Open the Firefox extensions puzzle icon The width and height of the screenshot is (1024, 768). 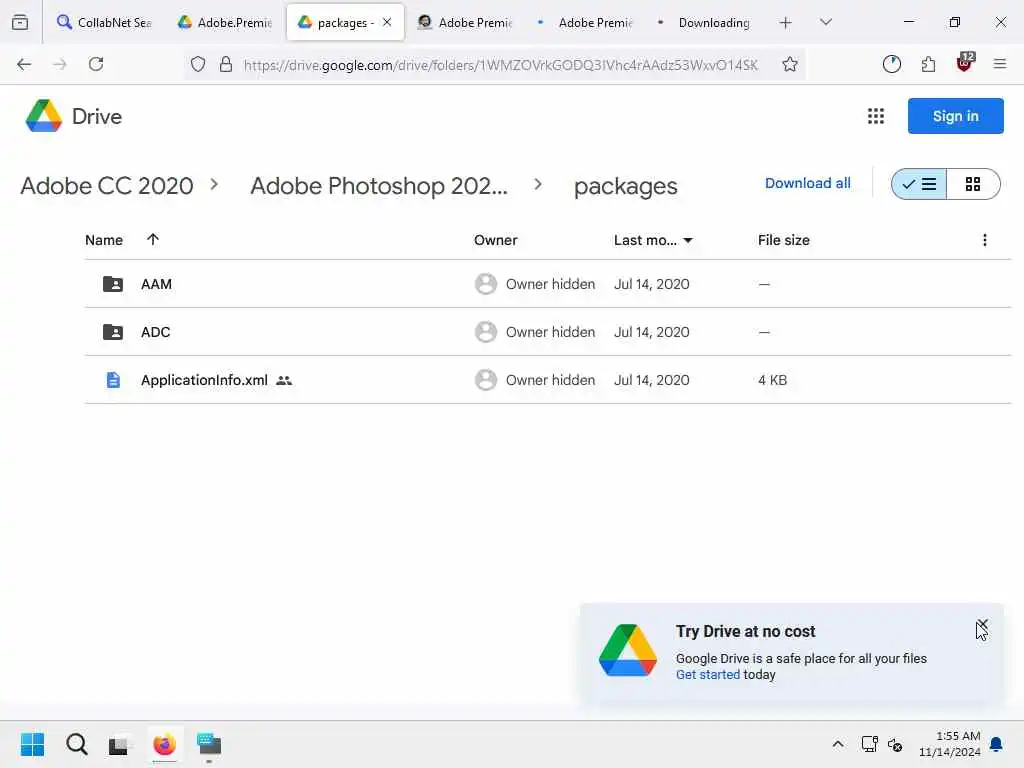pos(928,64)
